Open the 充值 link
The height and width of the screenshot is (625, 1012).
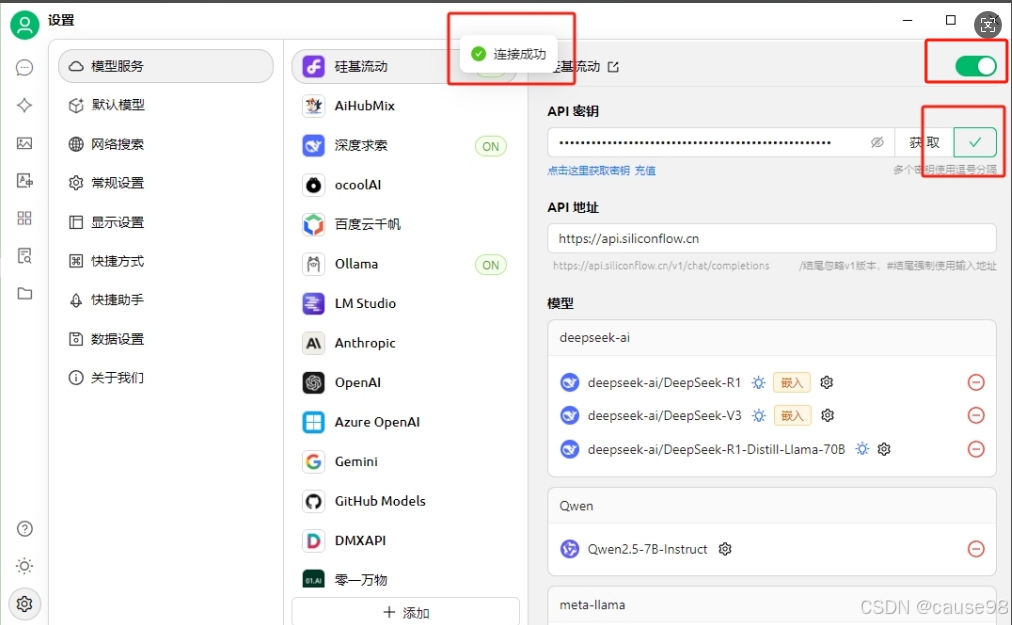coord(645,170)
